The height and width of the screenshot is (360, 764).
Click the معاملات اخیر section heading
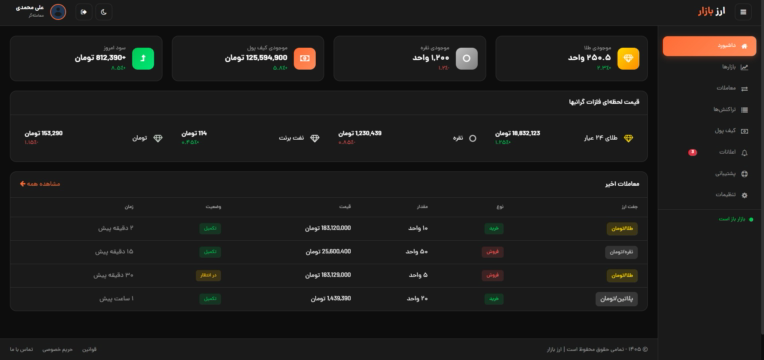[622, 184]
